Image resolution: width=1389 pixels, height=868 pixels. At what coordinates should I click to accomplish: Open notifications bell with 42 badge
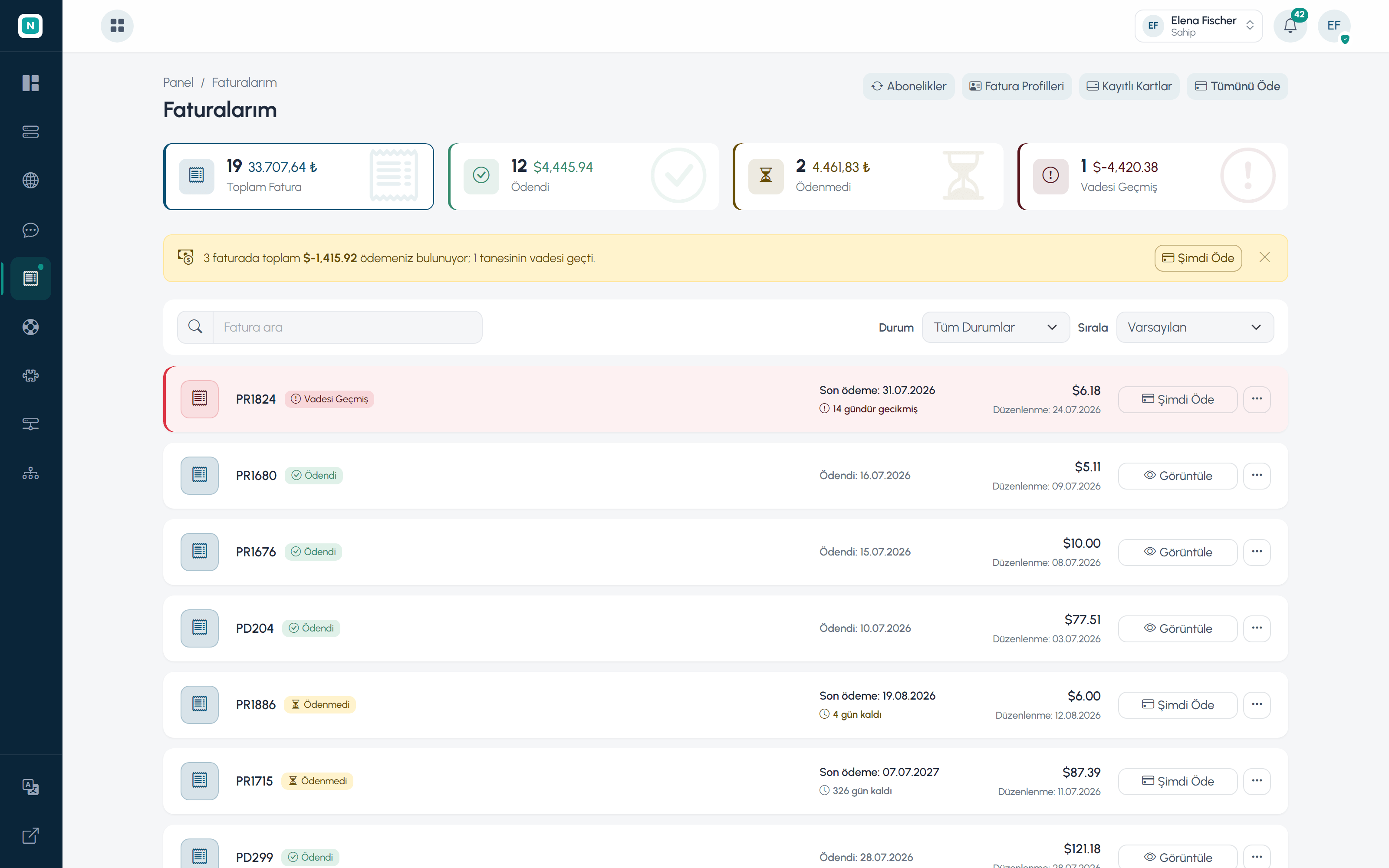tap(1290, 26)
